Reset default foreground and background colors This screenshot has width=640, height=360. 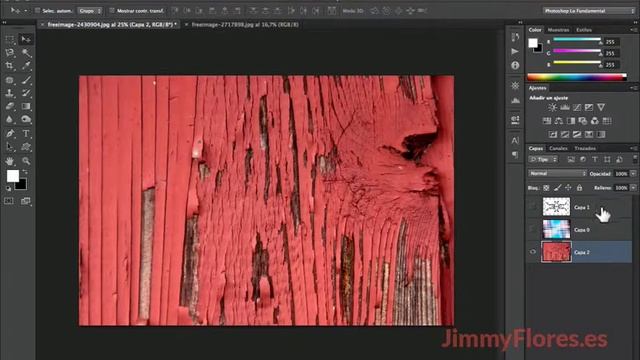pyautogui.click(x=9, y=189)
